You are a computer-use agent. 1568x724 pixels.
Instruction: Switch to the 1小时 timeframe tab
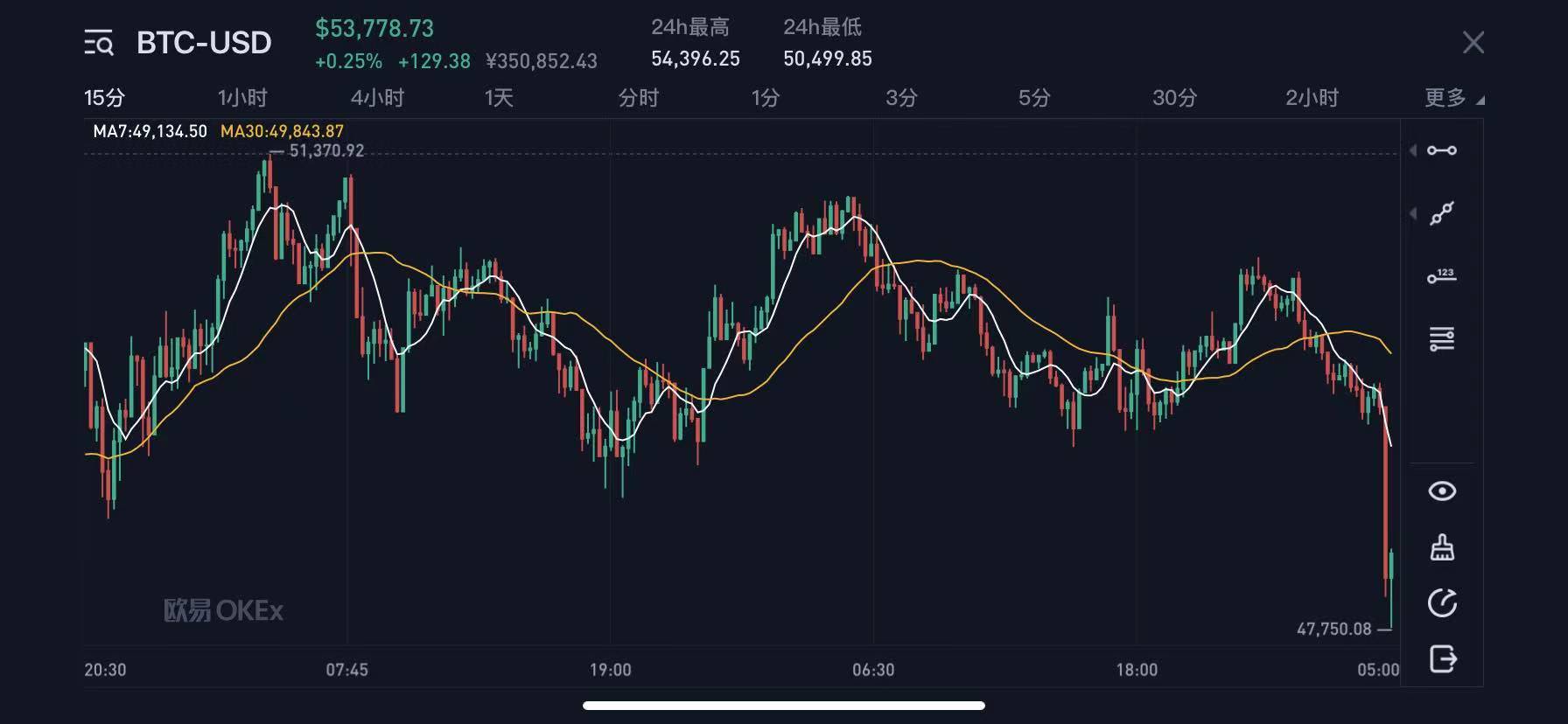(241, 98)
